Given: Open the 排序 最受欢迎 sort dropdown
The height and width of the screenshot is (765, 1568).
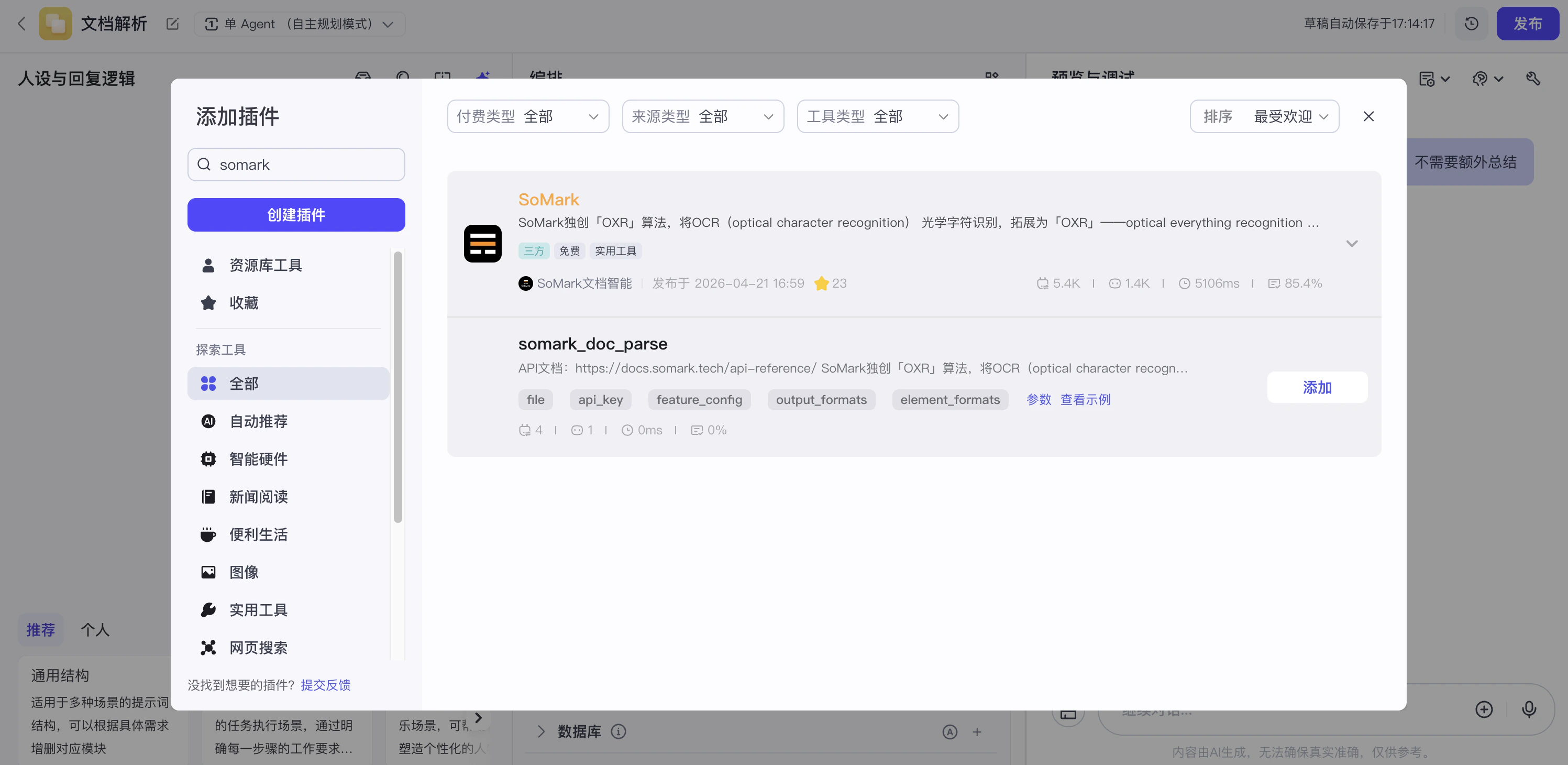Looking at the screenshot, I should pyautogui.click(x=1264, y=116).
